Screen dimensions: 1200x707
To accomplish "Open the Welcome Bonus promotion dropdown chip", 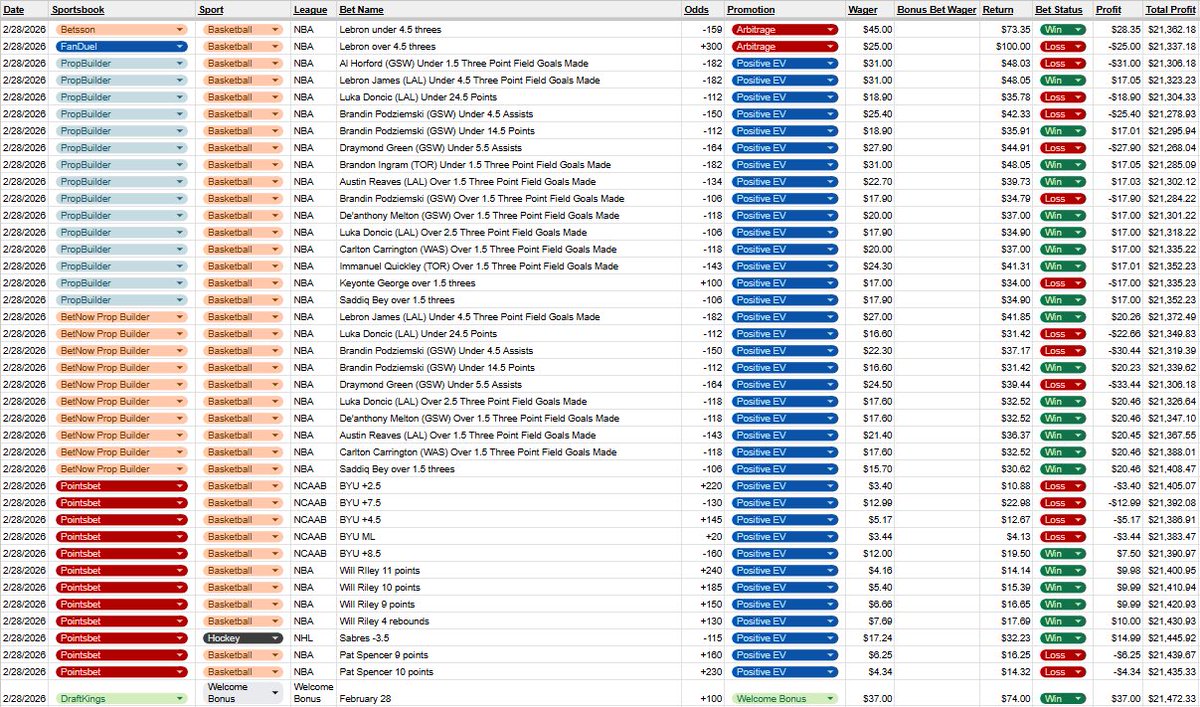I will click(x=785, y=698).
